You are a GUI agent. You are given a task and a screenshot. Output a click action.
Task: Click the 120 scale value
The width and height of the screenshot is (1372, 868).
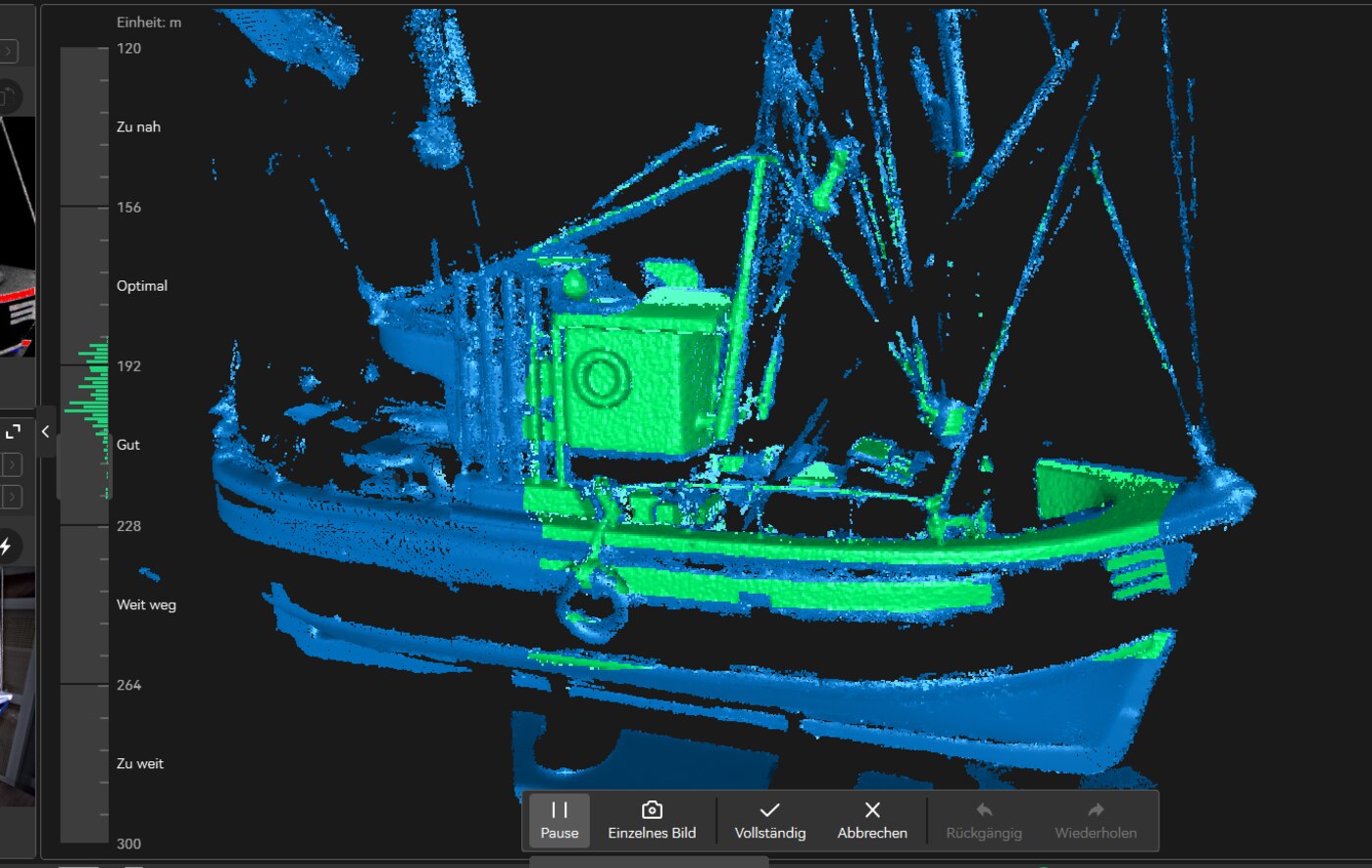tap(128, 48)
